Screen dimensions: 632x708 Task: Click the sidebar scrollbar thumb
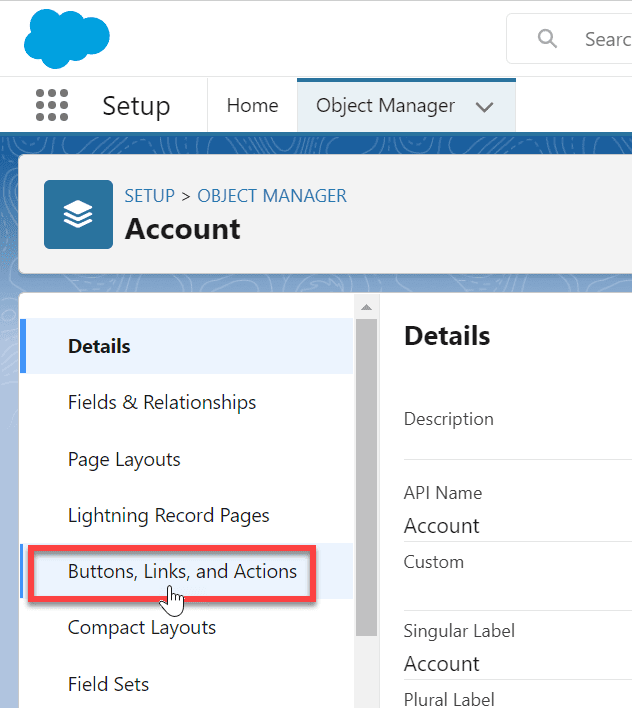(x=366, y=477)
